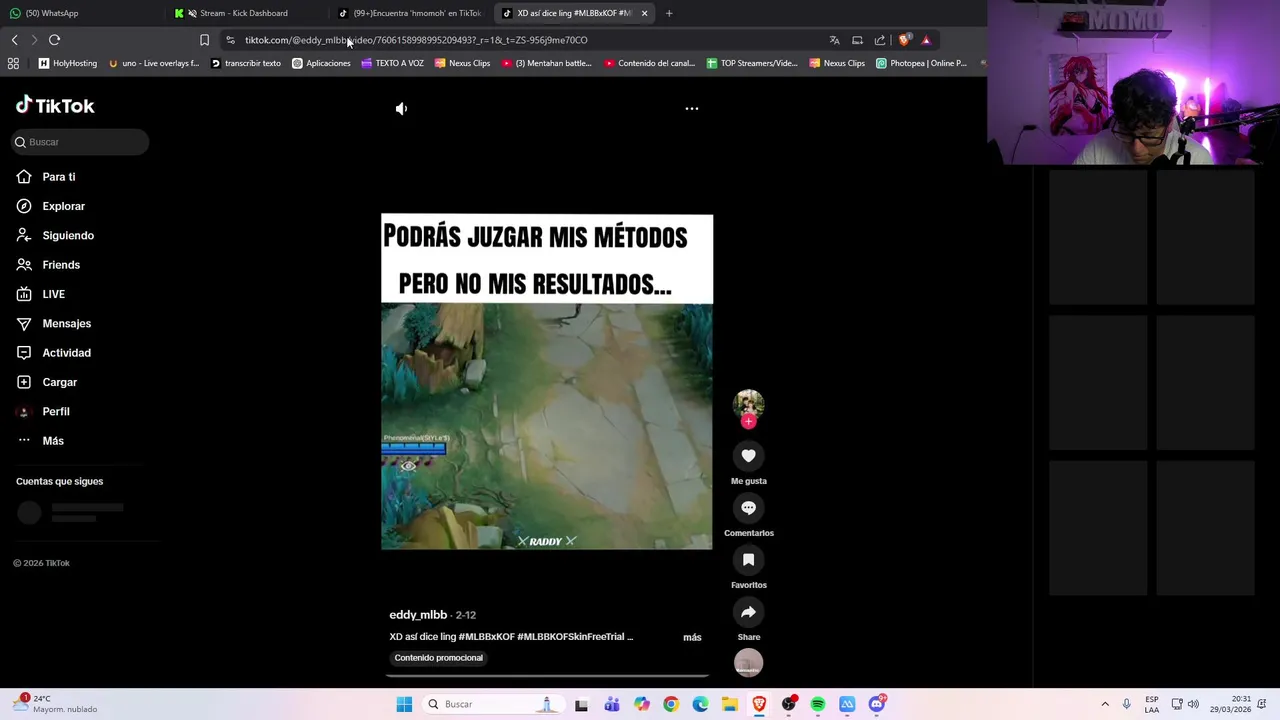Share the video using the arrow icon
This screenshot has width=1280, height=720.
(748, 612)
